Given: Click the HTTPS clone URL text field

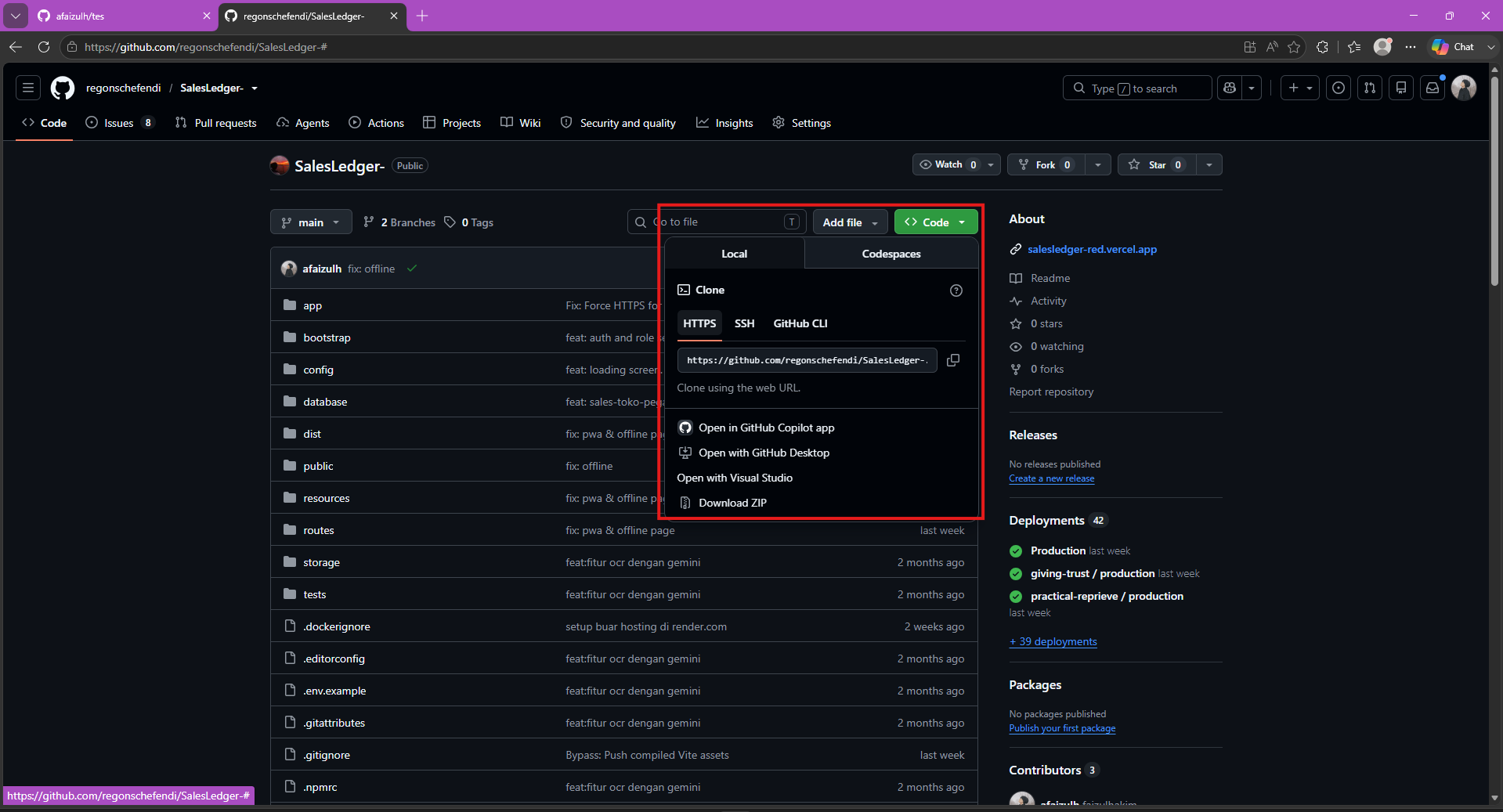Looking at the screenshot, I should tap(807, 360).
